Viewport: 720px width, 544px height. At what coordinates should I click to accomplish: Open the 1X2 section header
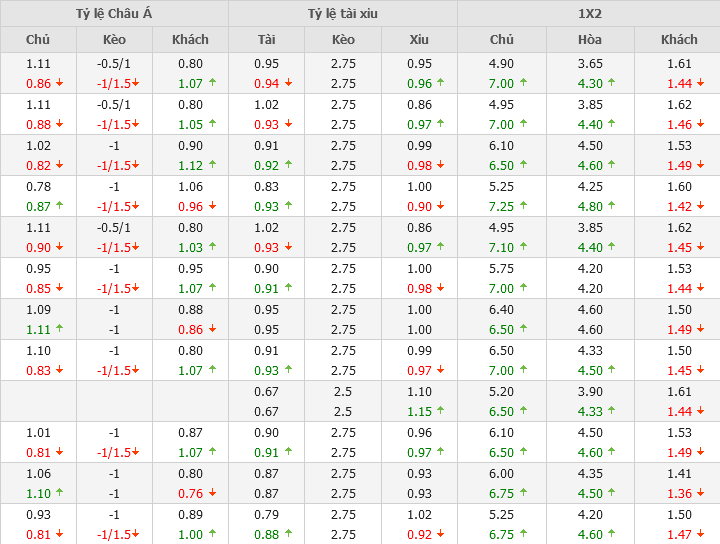[x=589, y=13]
